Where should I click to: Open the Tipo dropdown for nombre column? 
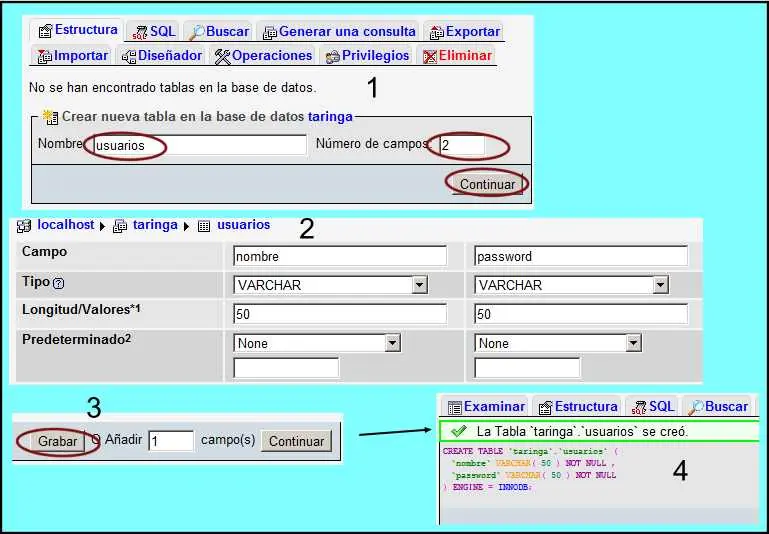pyautogui.click(x=331, y=285)
